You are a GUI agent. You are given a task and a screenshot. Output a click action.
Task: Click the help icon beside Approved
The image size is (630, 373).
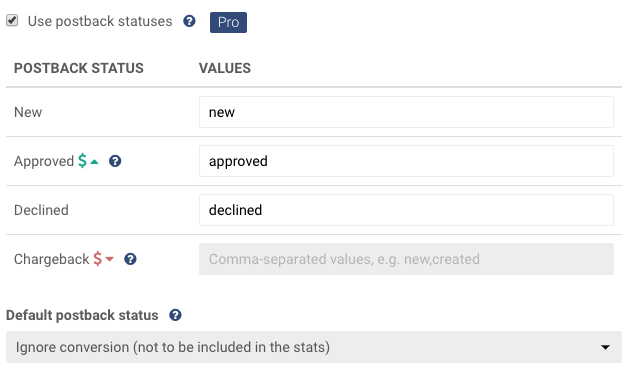coord(115,161)
